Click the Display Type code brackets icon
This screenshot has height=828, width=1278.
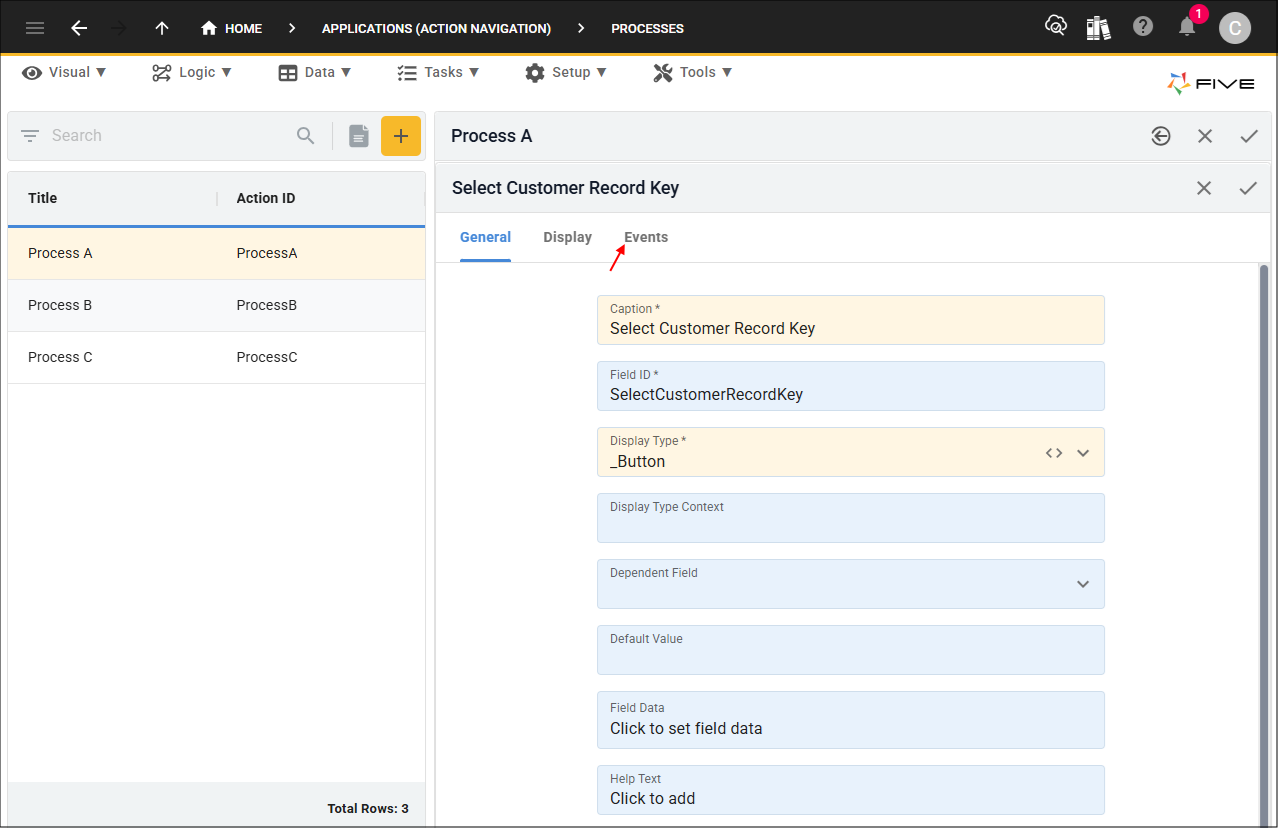click(1054, 453)
